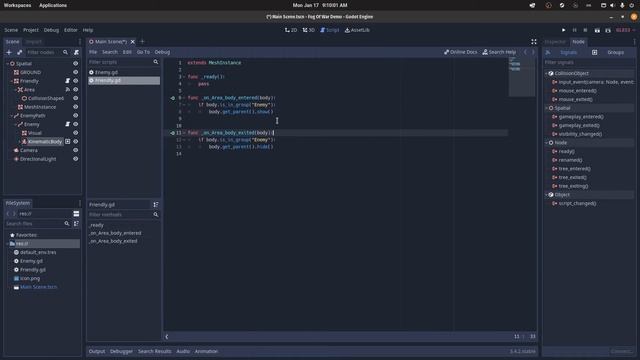Viewport: 640px width, 360px height.
Task: Click the Search Help button
Action: tap(499, 52)
